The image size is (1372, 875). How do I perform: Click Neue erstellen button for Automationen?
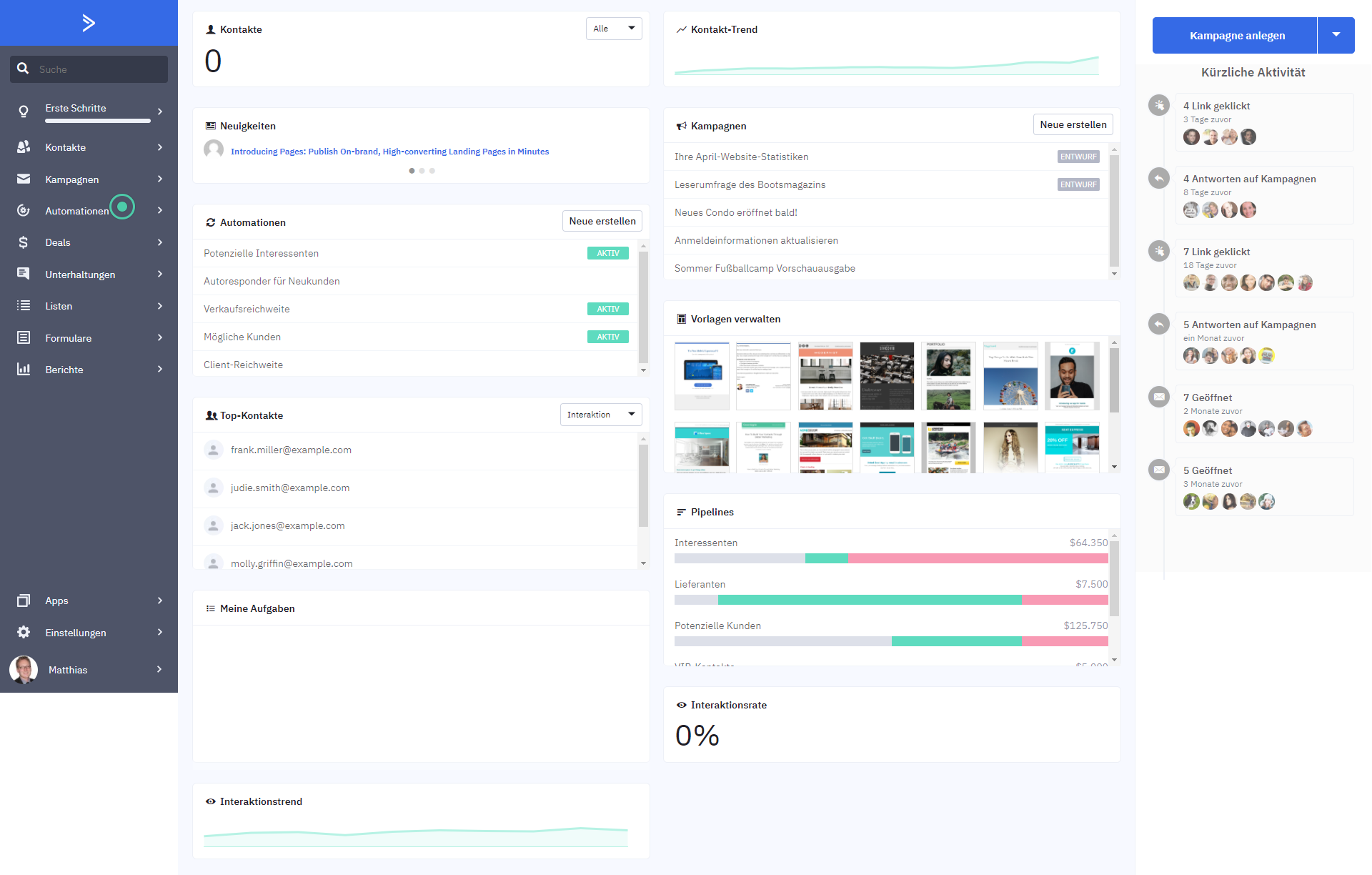[601, 222]
